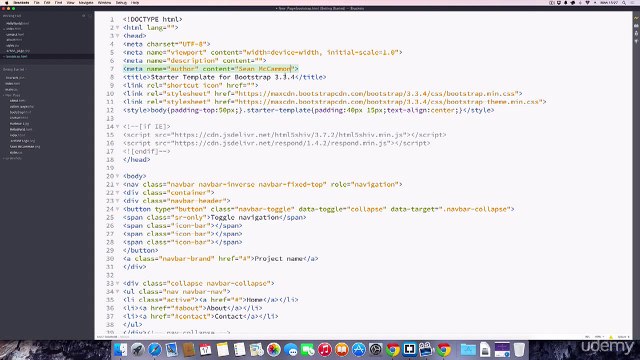Start Live Preview with the lightning bolt icon

tap(636, 18)
